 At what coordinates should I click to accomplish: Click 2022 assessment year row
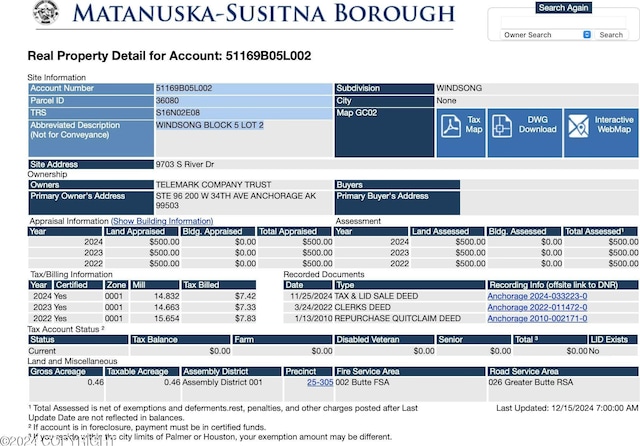tap(486, 264)
